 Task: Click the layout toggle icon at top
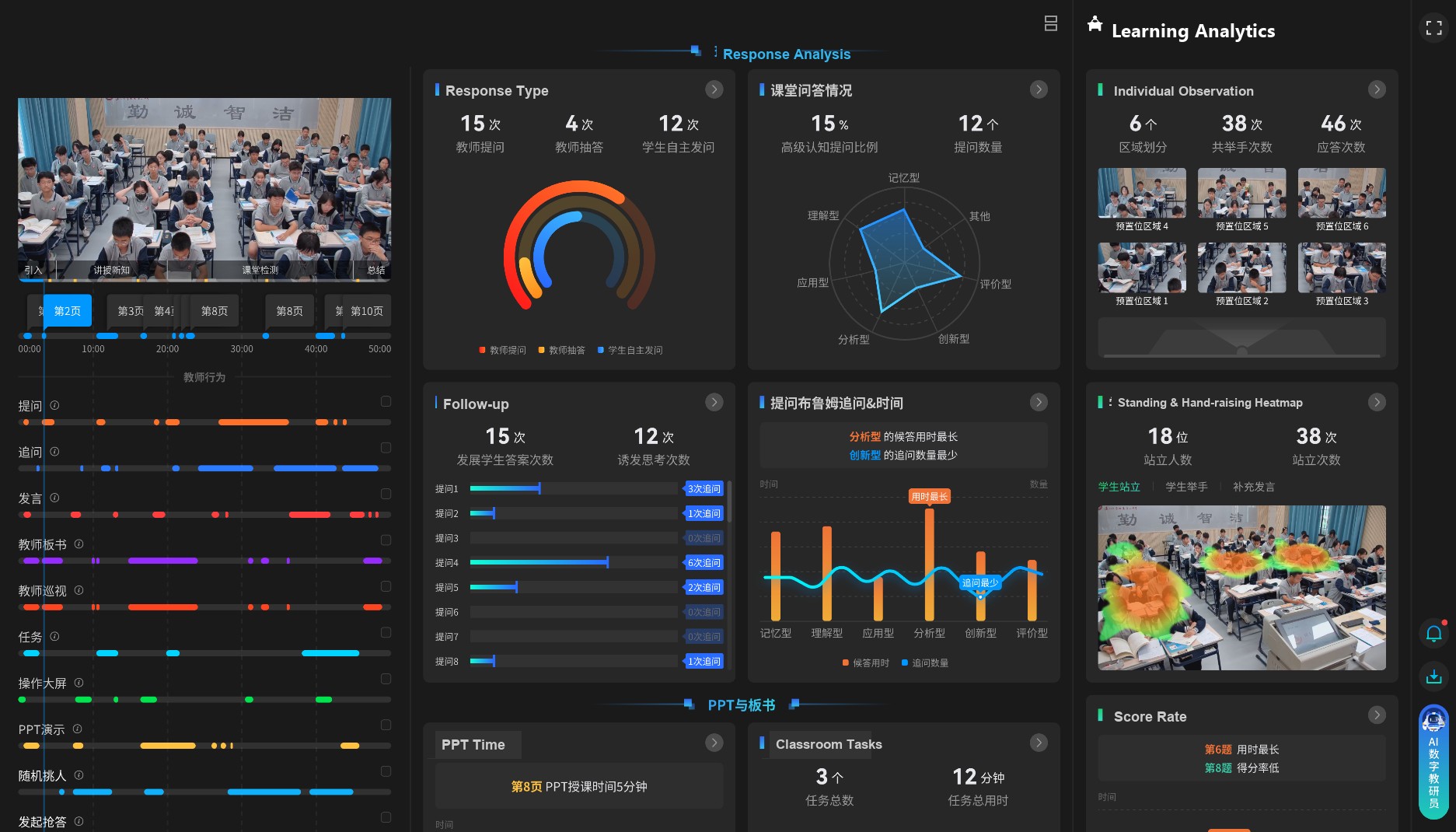click(x=1050, y=23)
